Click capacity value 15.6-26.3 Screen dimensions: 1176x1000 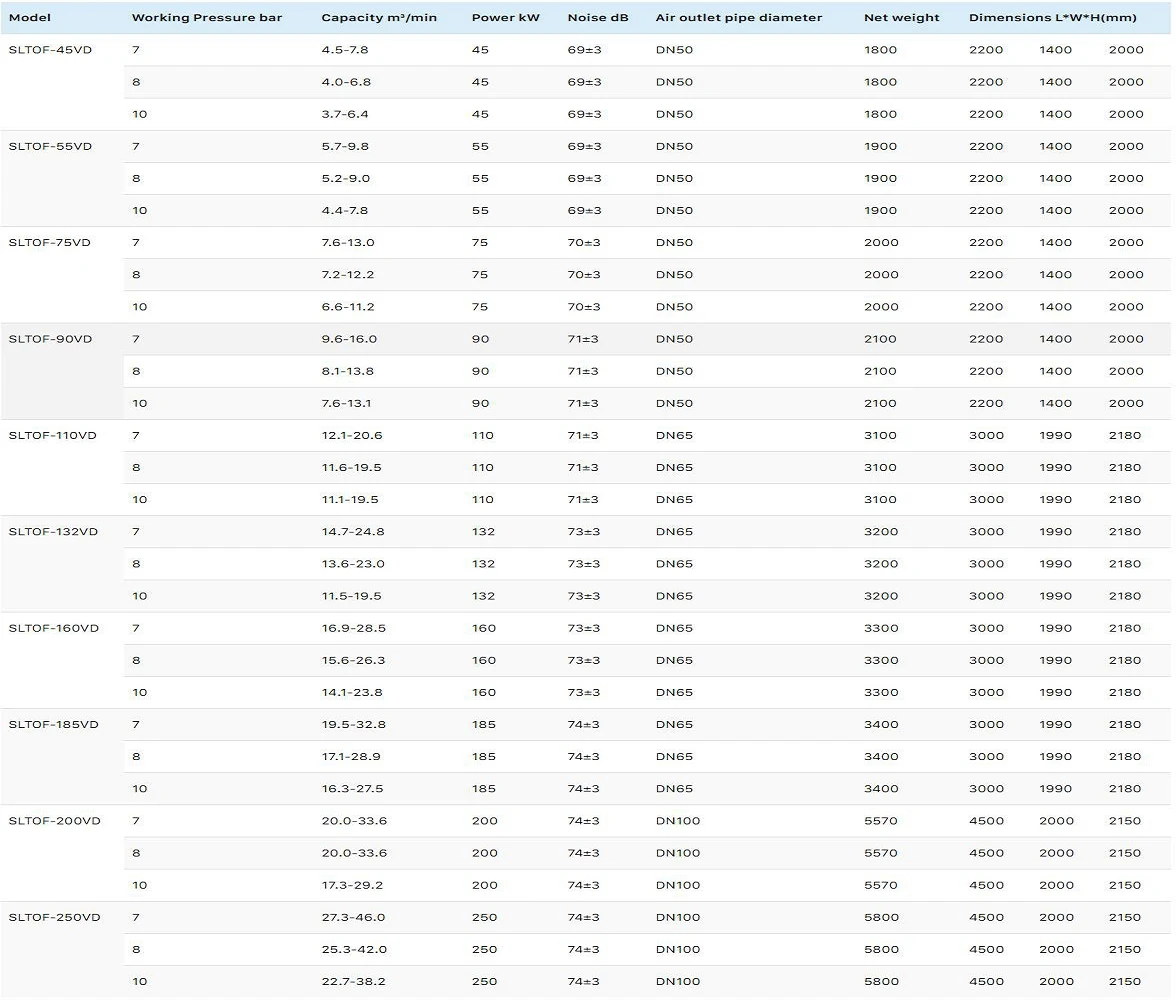(x=353, y=660)
